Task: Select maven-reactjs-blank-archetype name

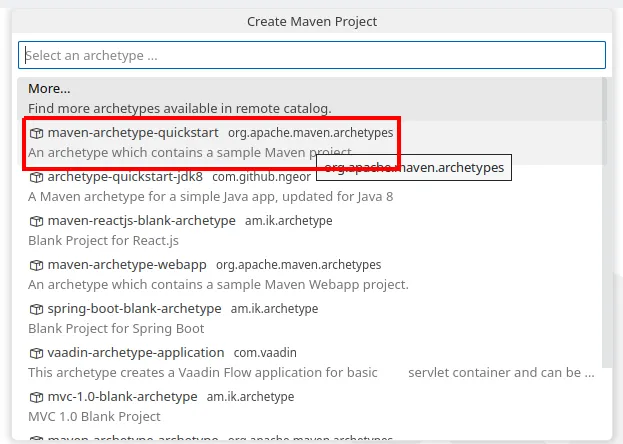Action: (141, 221)
